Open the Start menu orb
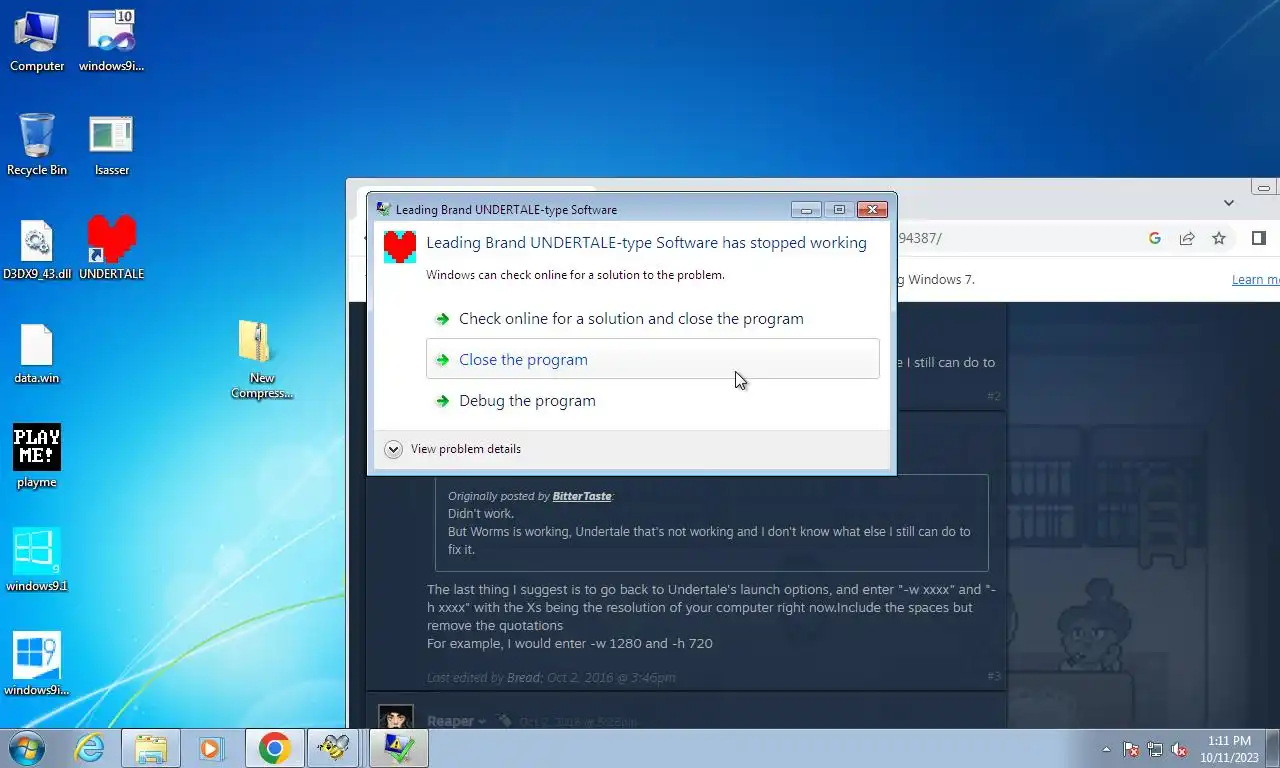The width and height of the screenshot is (1280, 768). pos(26,748)
